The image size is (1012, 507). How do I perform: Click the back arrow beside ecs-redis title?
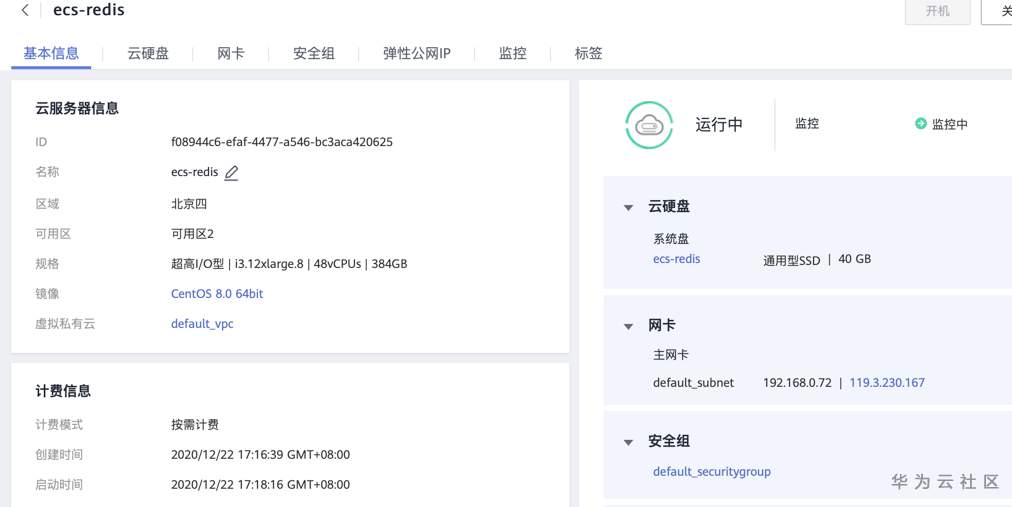tap(25, 11)
